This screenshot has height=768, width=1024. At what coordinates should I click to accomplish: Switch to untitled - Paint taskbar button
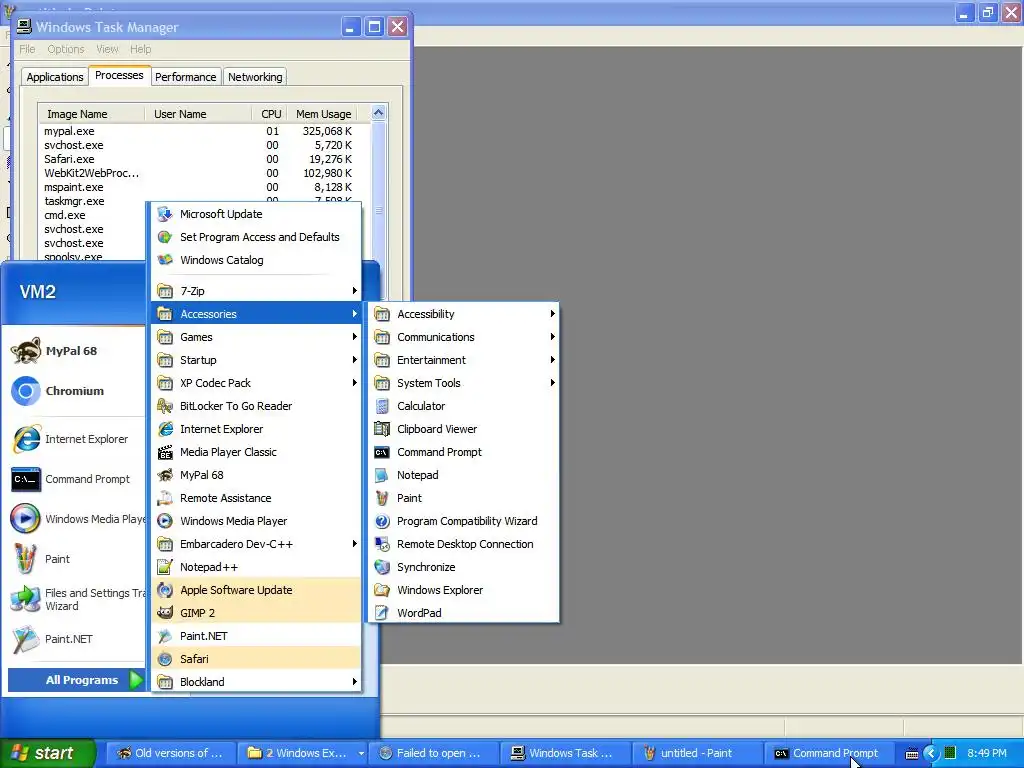pyautogui.click(x=696, y=754)
